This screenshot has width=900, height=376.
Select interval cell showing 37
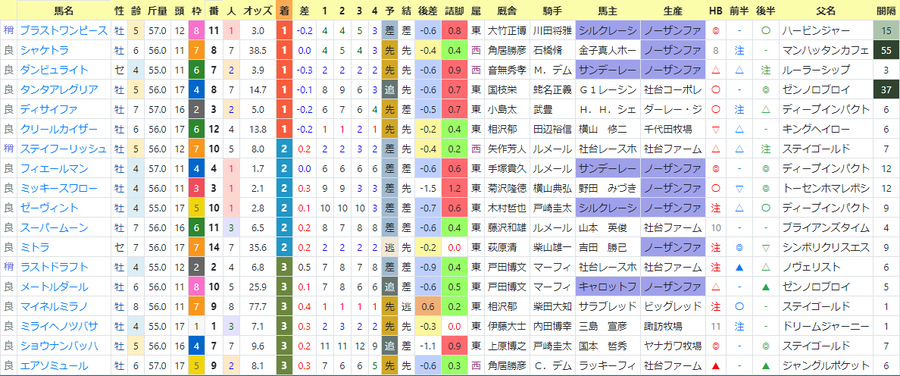click(x=887, y=90)
